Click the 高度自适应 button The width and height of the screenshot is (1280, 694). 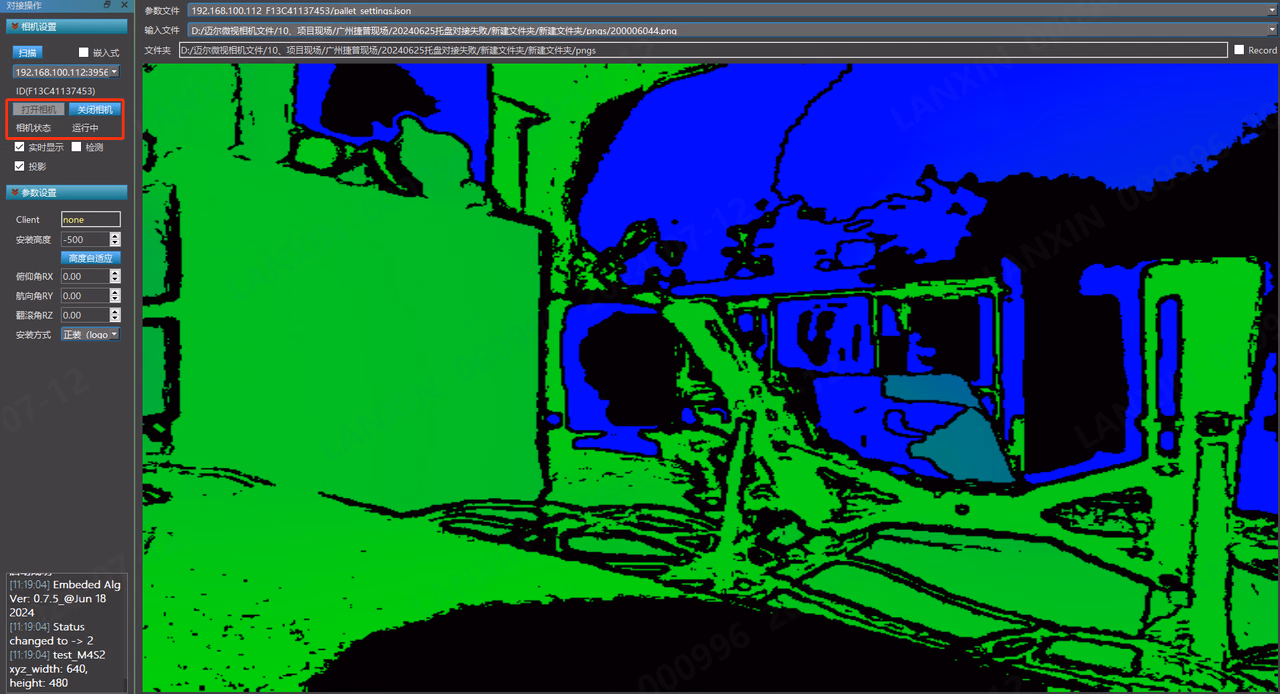pyautogui.click(x=90, y=258)
